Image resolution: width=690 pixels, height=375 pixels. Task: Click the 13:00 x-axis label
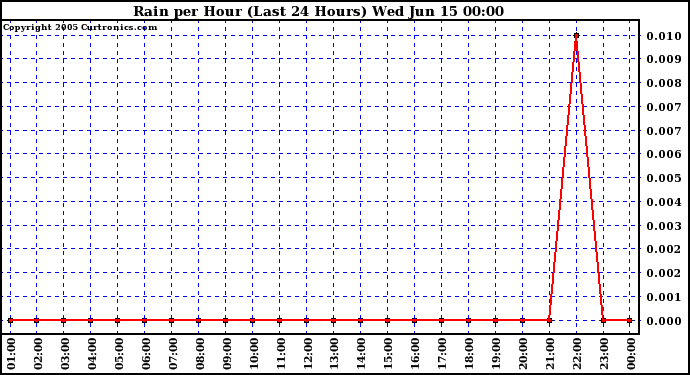tap(334, 354)
